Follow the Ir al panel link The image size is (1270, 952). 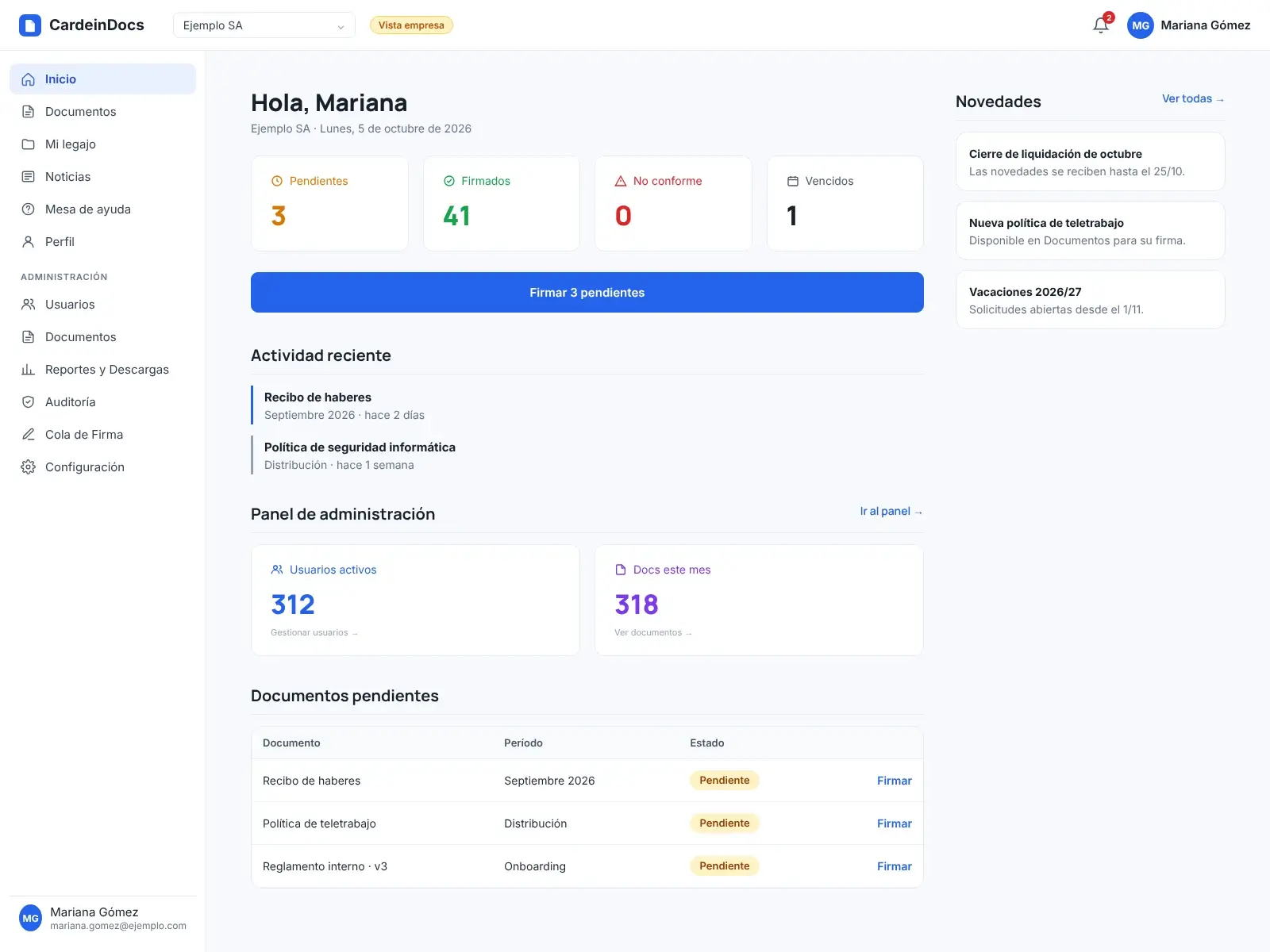891,512
